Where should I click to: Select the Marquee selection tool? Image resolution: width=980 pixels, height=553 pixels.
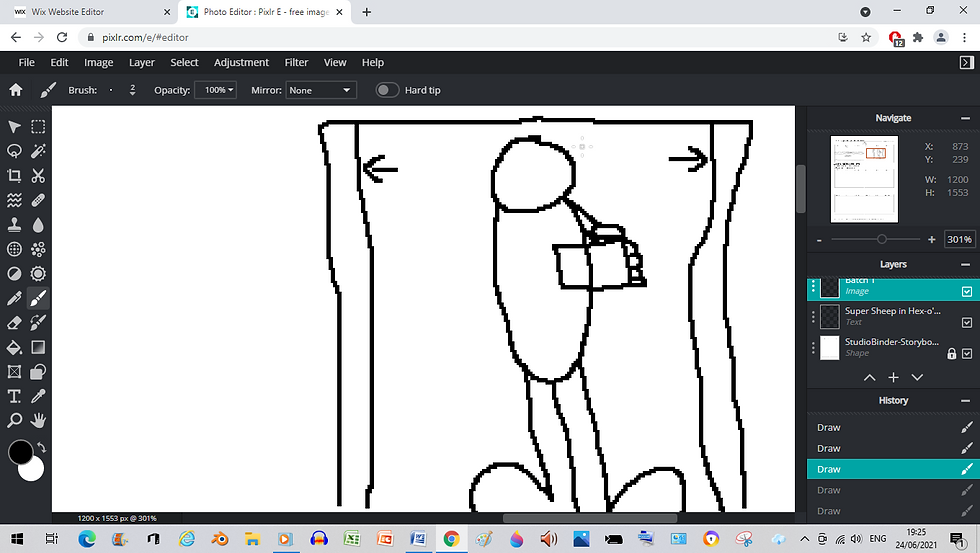[x=38, y=127]
